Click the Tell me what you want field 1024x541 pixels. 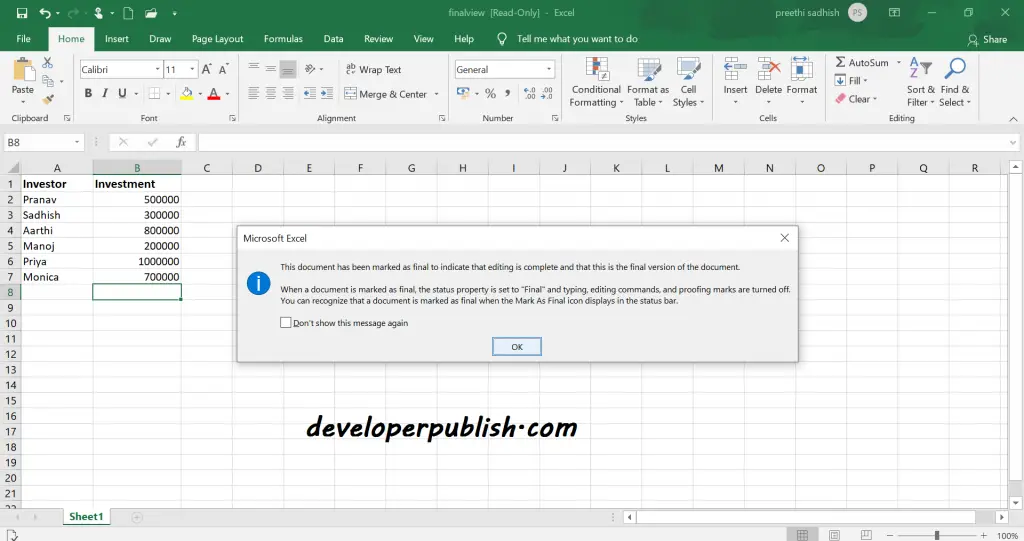coord(577,39)
